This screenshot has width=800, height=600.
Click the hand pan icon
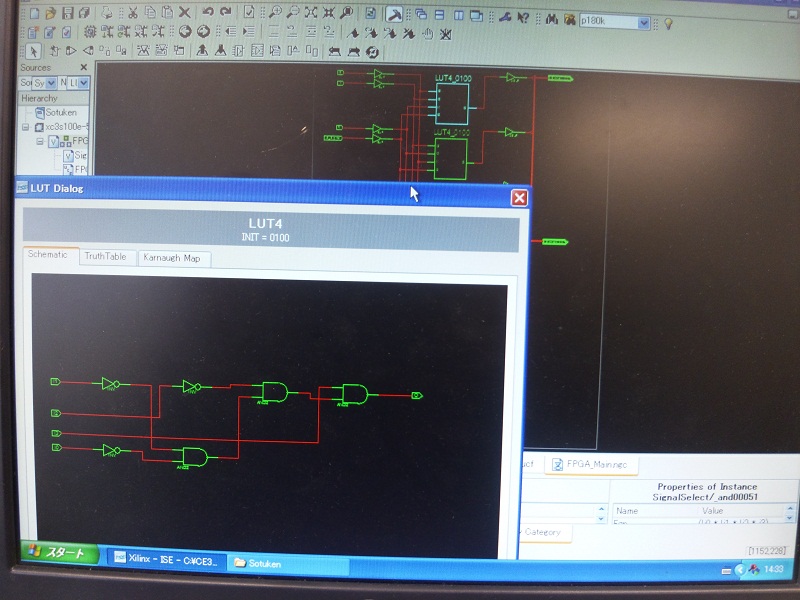(428, 34)
